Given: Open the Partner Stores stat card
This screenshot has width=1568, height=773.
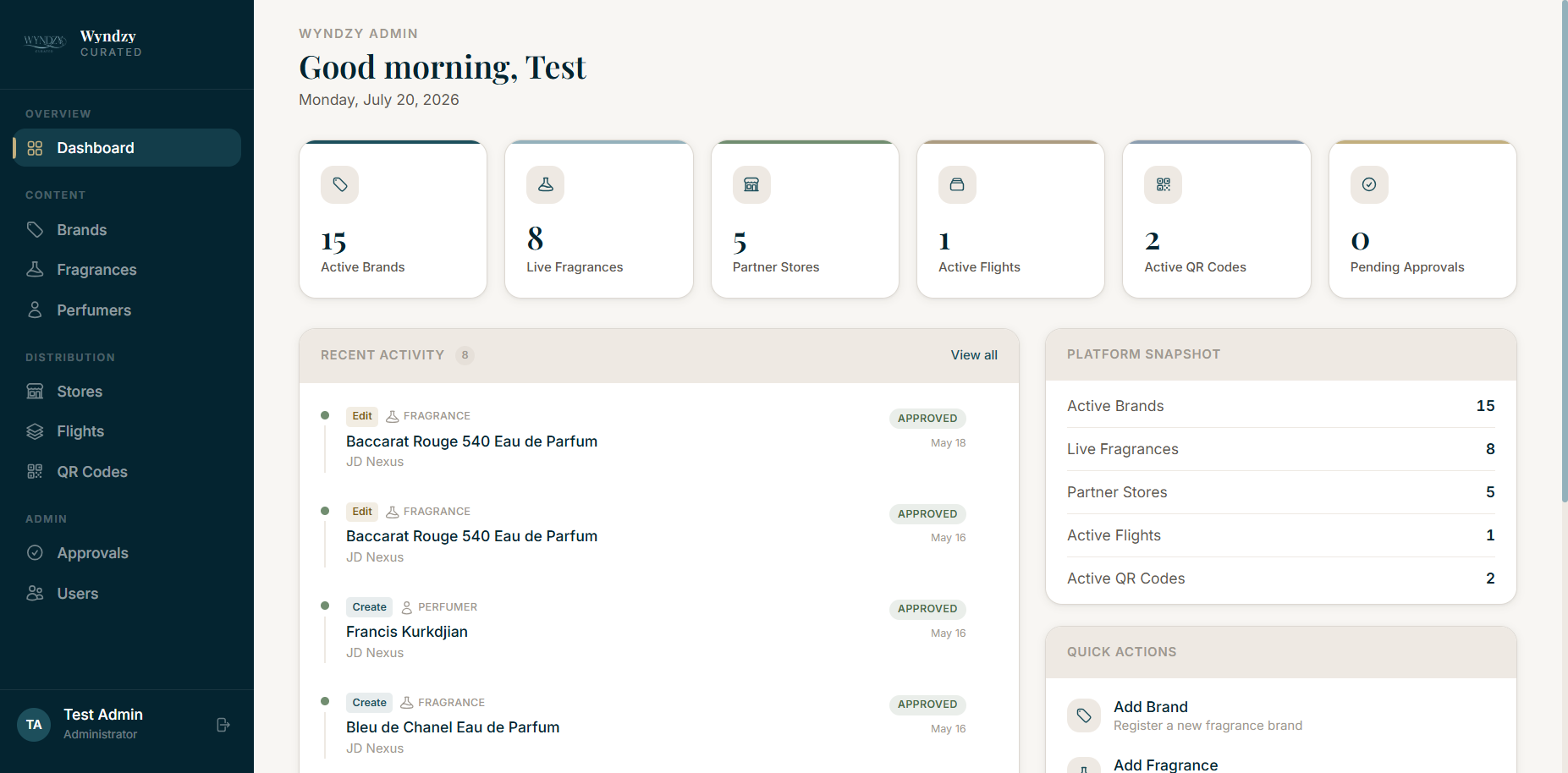Looking at the screenshot, I should tap(805, 219).
